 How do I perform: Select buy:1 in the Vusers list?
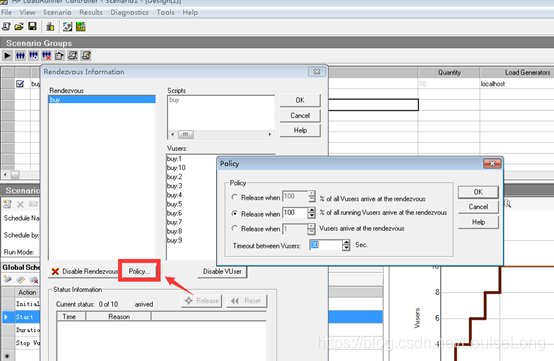(174, 159)
